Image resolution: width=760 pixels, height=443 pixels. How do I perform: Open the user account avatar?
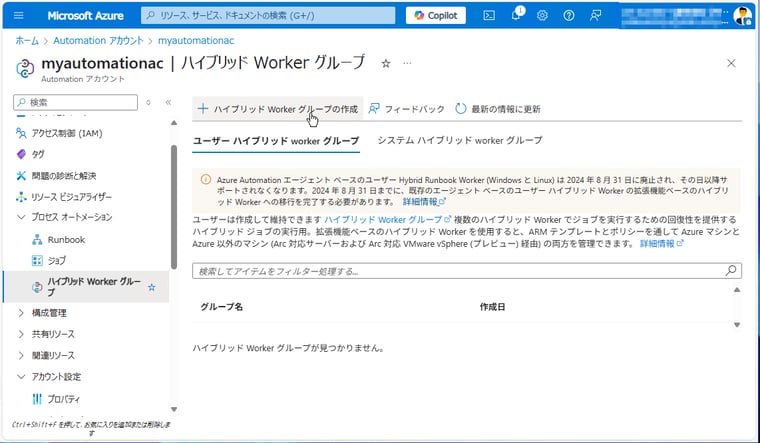[x=742, y=16]
